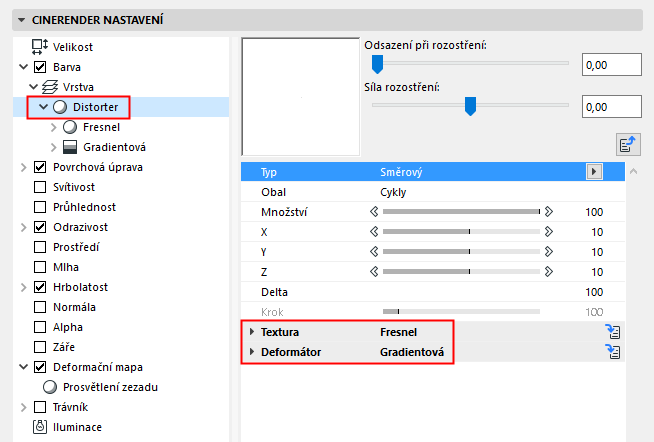Collapse the Deformační mapa node

[24, 367]
